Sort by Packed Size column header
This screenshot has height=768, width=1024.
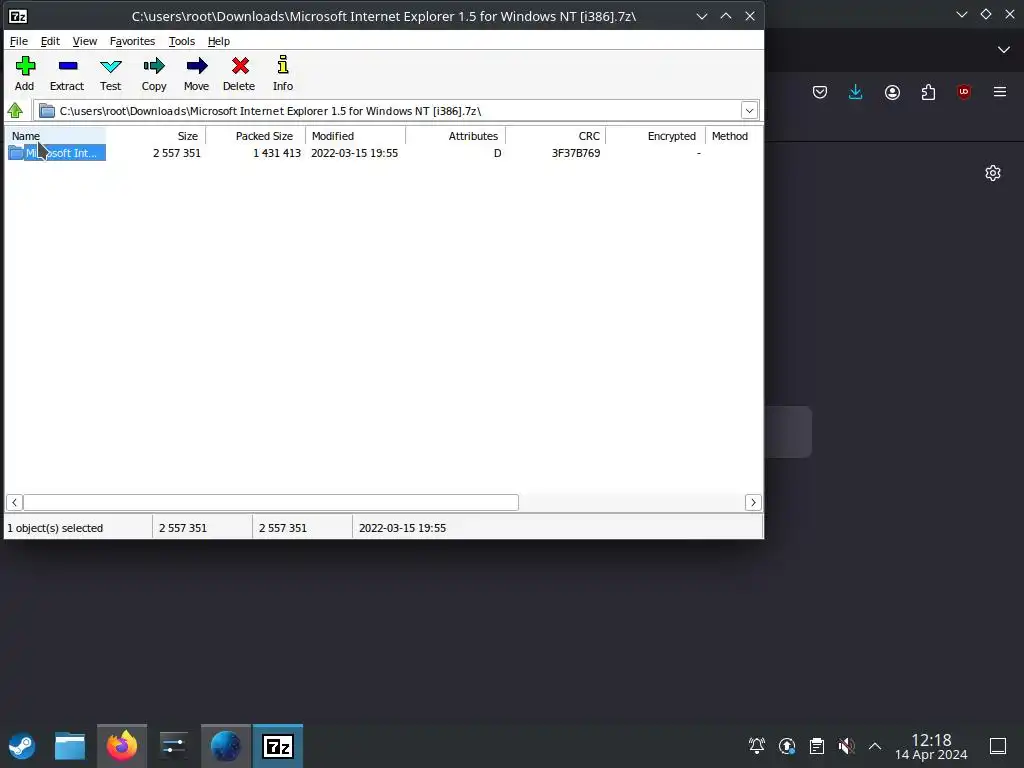(255, 136)
